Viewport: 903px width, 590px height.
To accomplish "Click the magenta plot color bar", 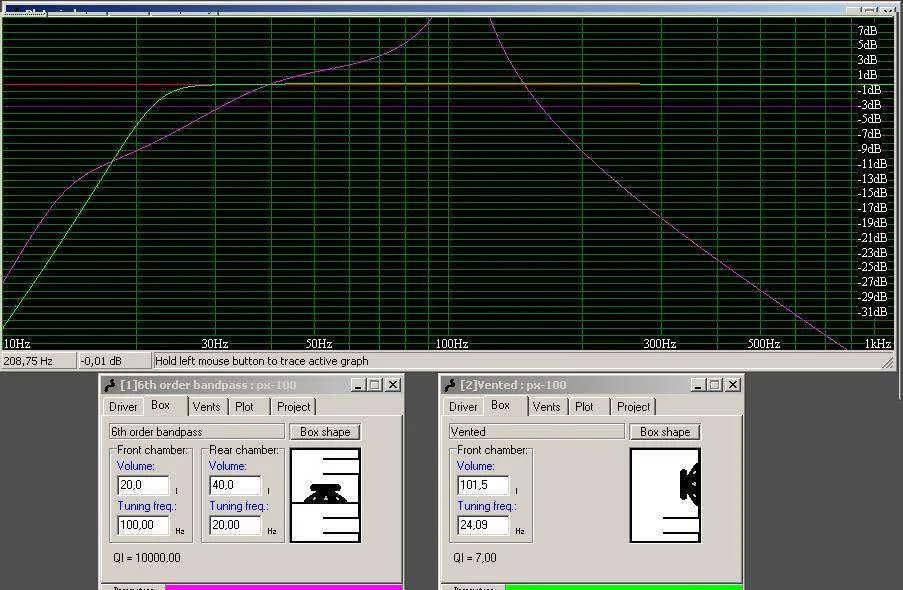I will [x=283, y=587].
